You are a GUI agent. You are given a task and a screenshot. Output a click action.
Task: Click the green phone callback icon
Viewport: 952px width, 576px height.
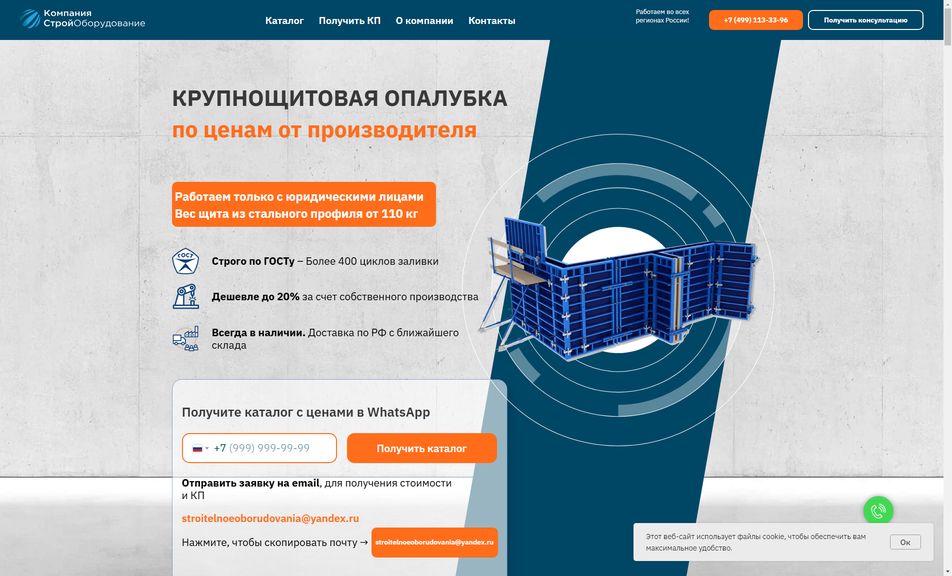pyautogui.click(x=878, y=511)
